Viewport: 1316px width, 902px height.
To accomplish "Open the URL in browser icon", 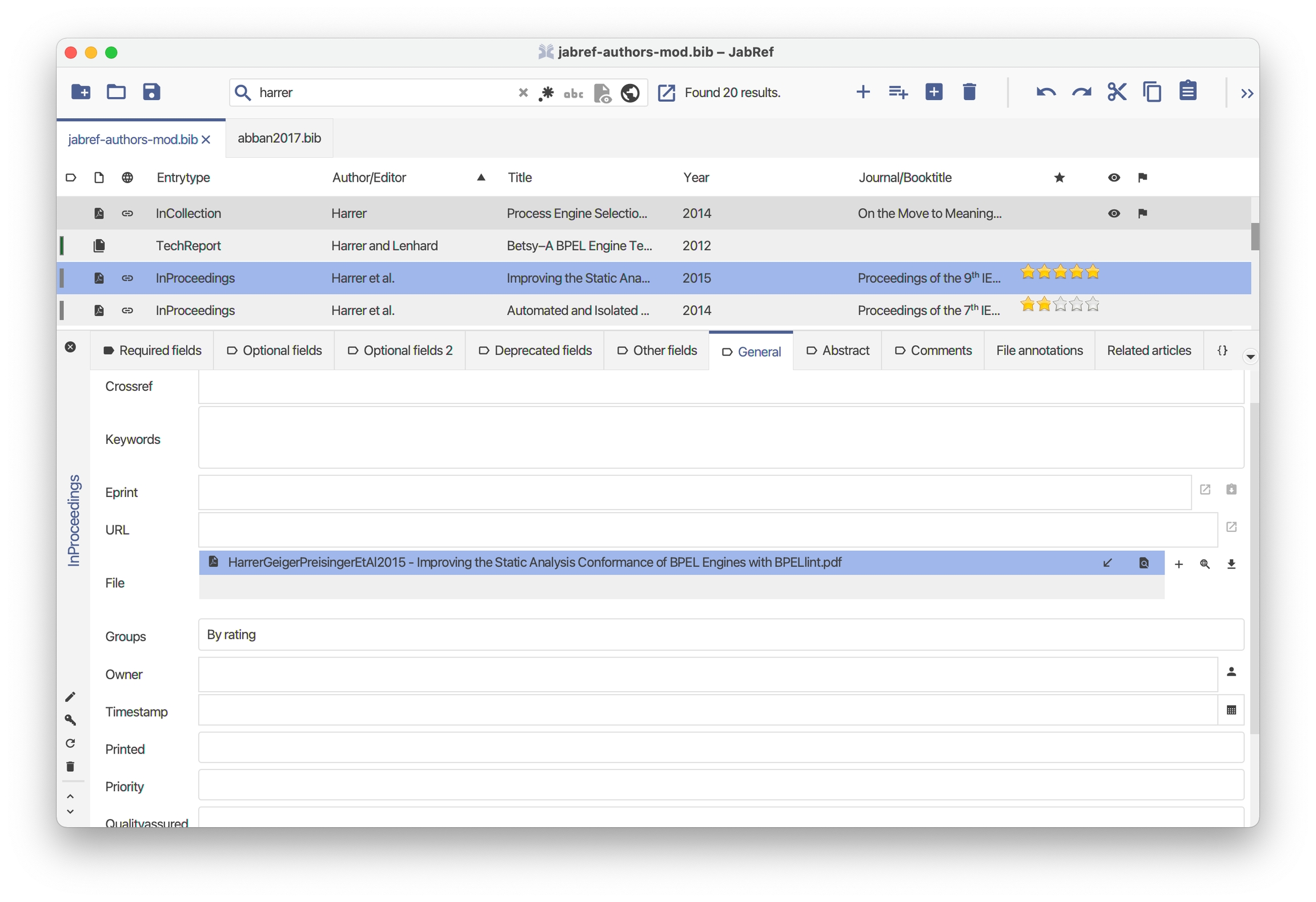I will click(x=1231, y=527).
